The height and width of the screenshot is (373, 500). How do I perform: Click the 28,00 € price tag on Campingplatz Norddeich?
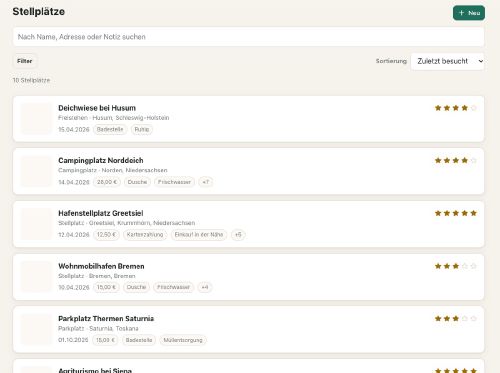pos(107,182)
